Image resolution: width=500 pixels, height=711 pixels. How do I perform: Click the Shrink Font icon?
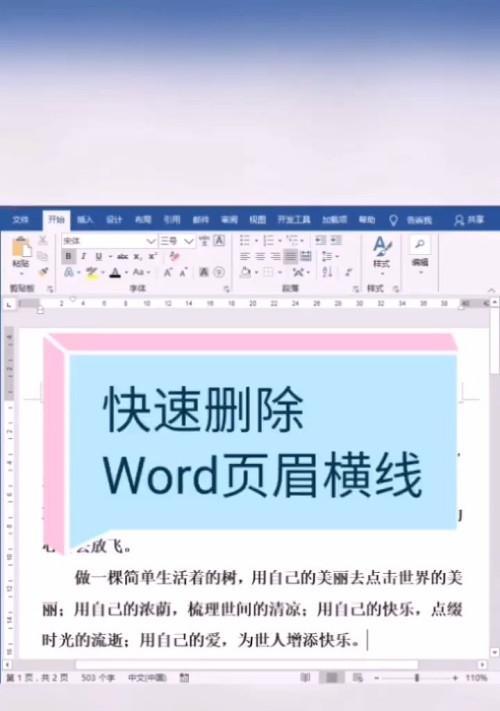tap(184, 273)
